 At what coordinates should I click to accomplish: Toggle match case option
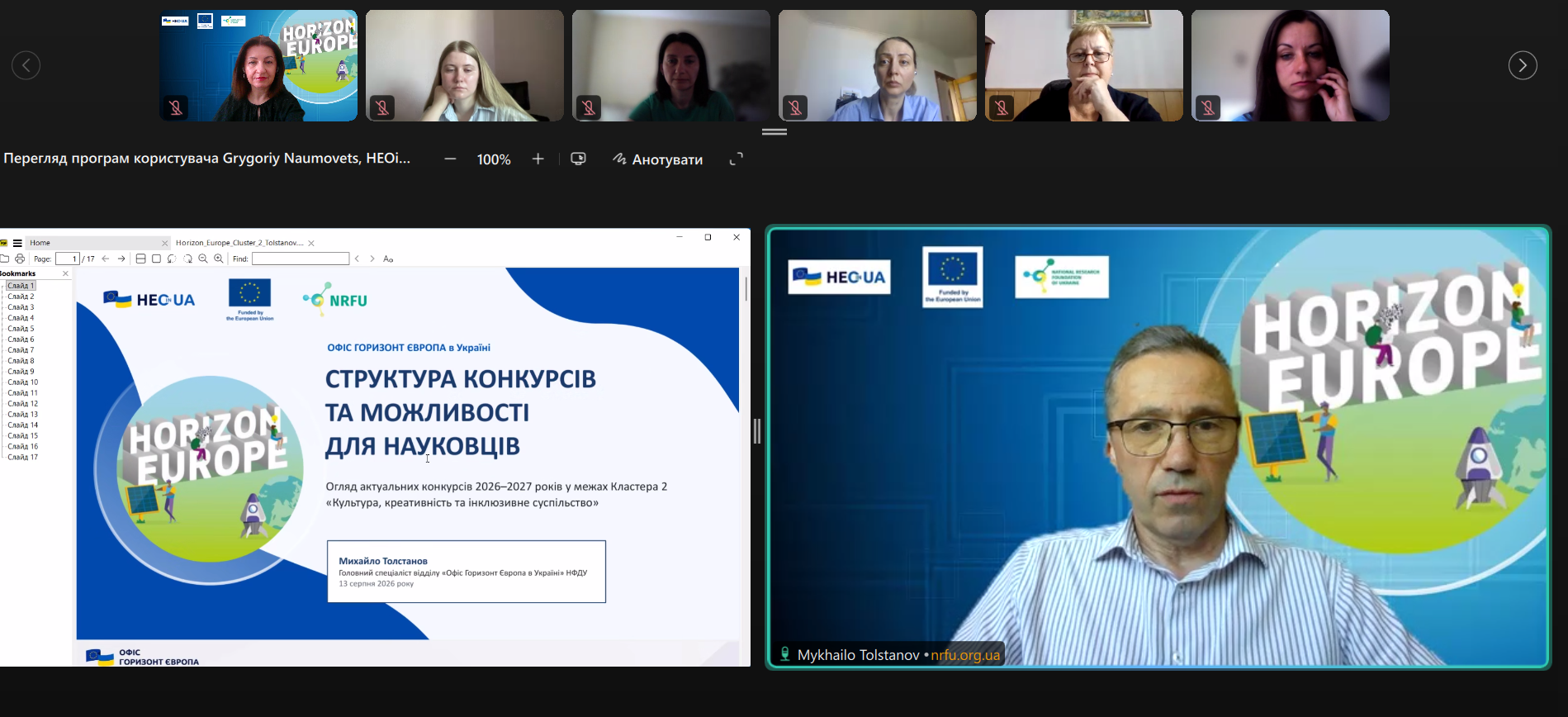click(x=388, y=259)
